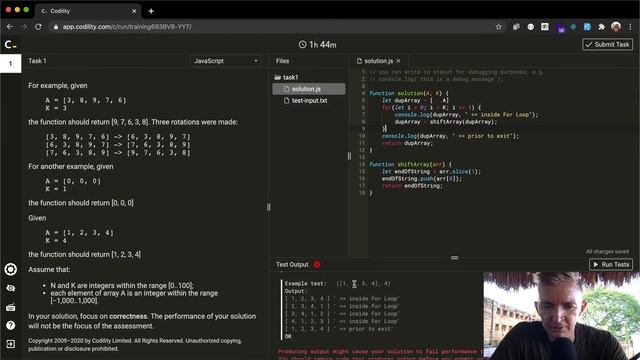Viewport: 640px width, 360px height.
Task: Click the address bar URL
Action: (x=127, y=27)
